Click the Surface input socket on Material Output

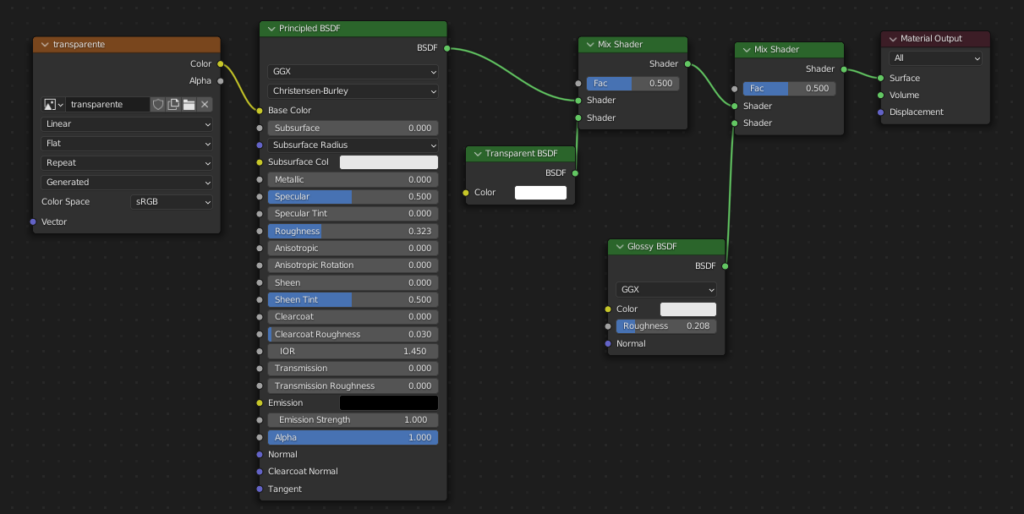[x=881, y=78]
